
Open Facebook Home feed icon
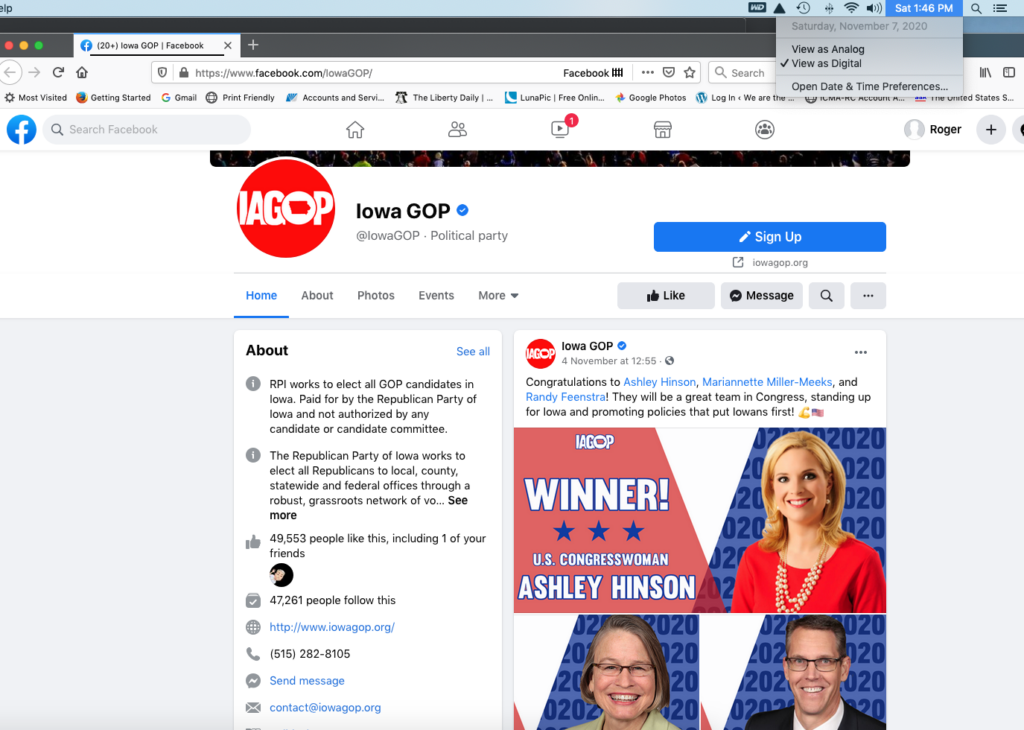tap(355, 130)
